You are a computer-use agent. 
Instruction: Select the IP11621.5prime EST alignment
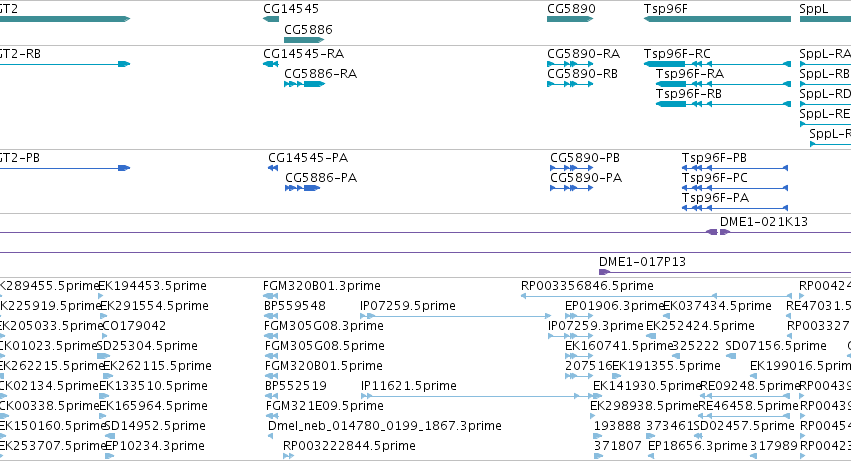coord(471,396)
